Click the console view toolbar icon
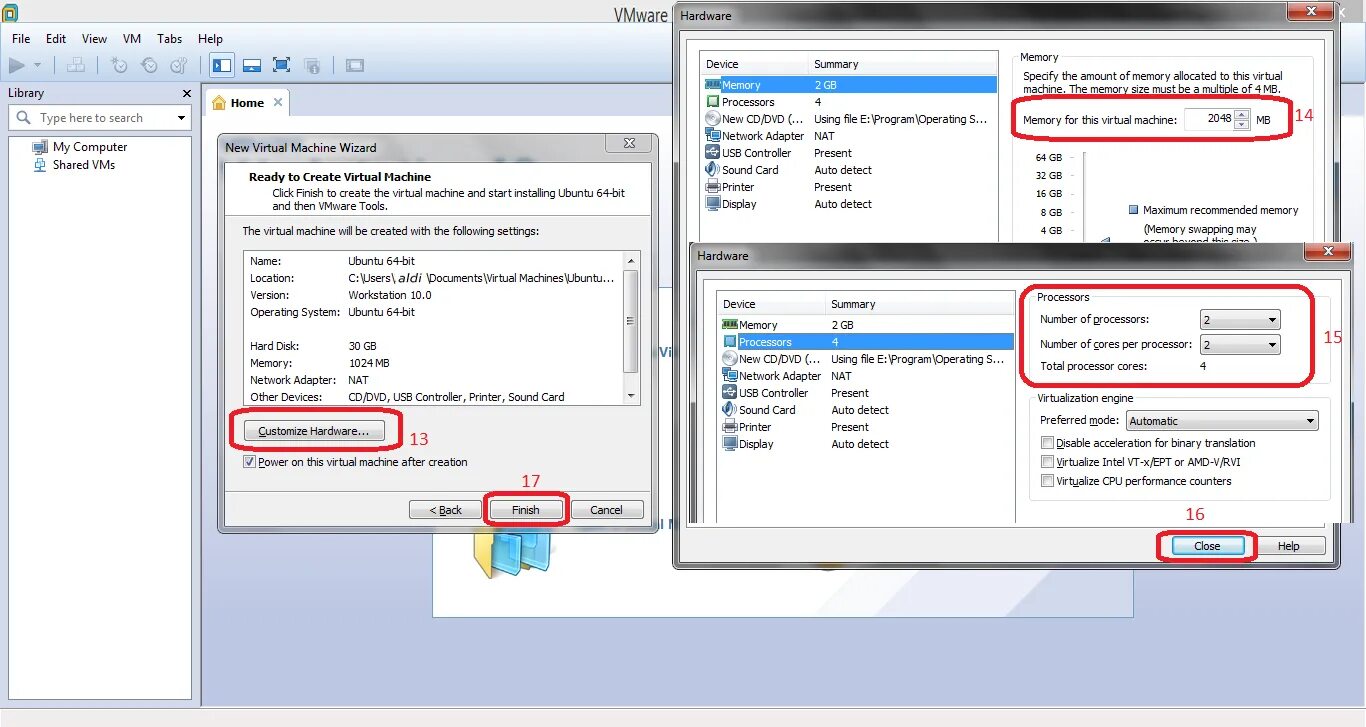1366x727 pixels. (355, 66)
